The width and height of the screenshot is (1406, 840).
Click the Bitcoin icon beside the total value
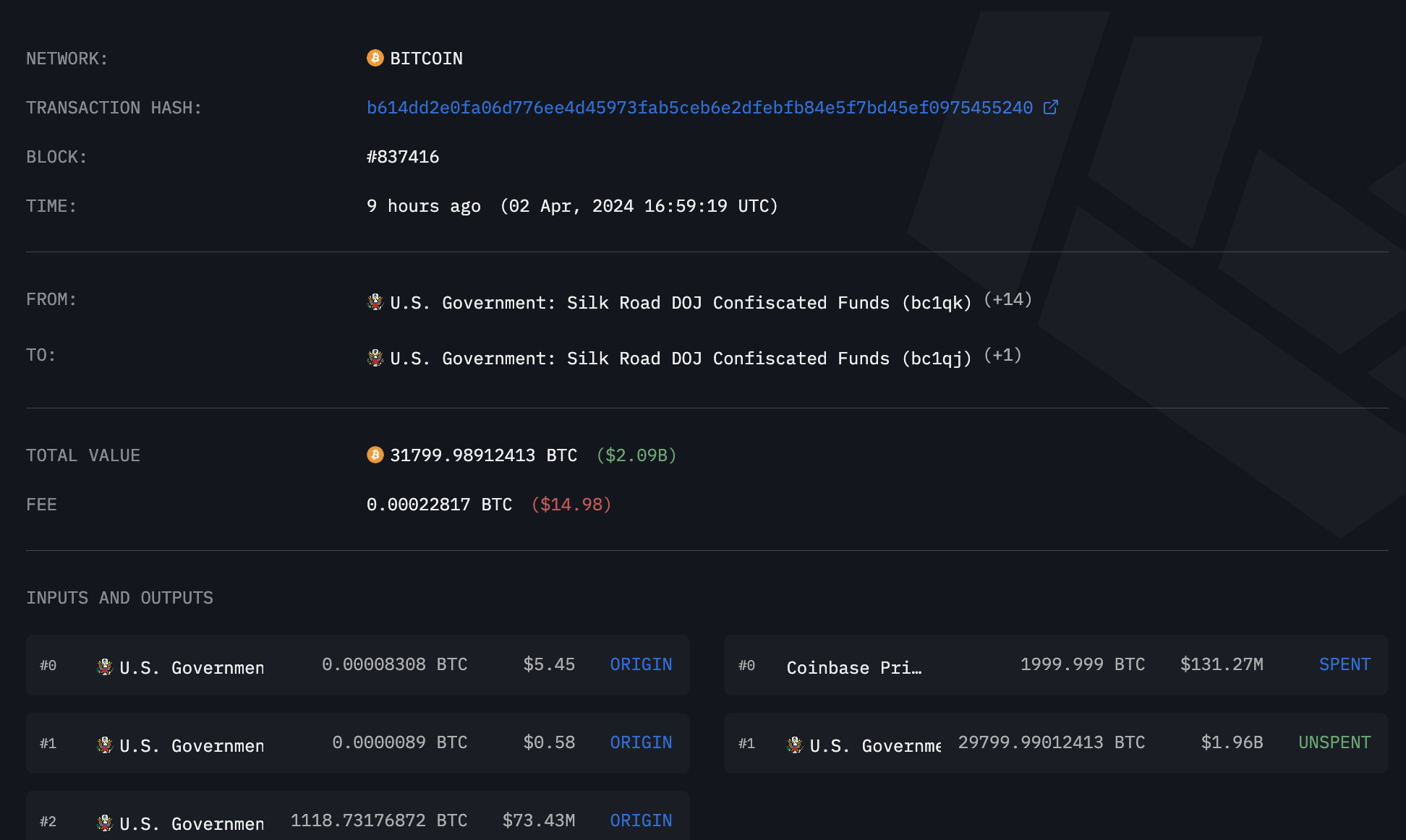click(x=375, y=455)
